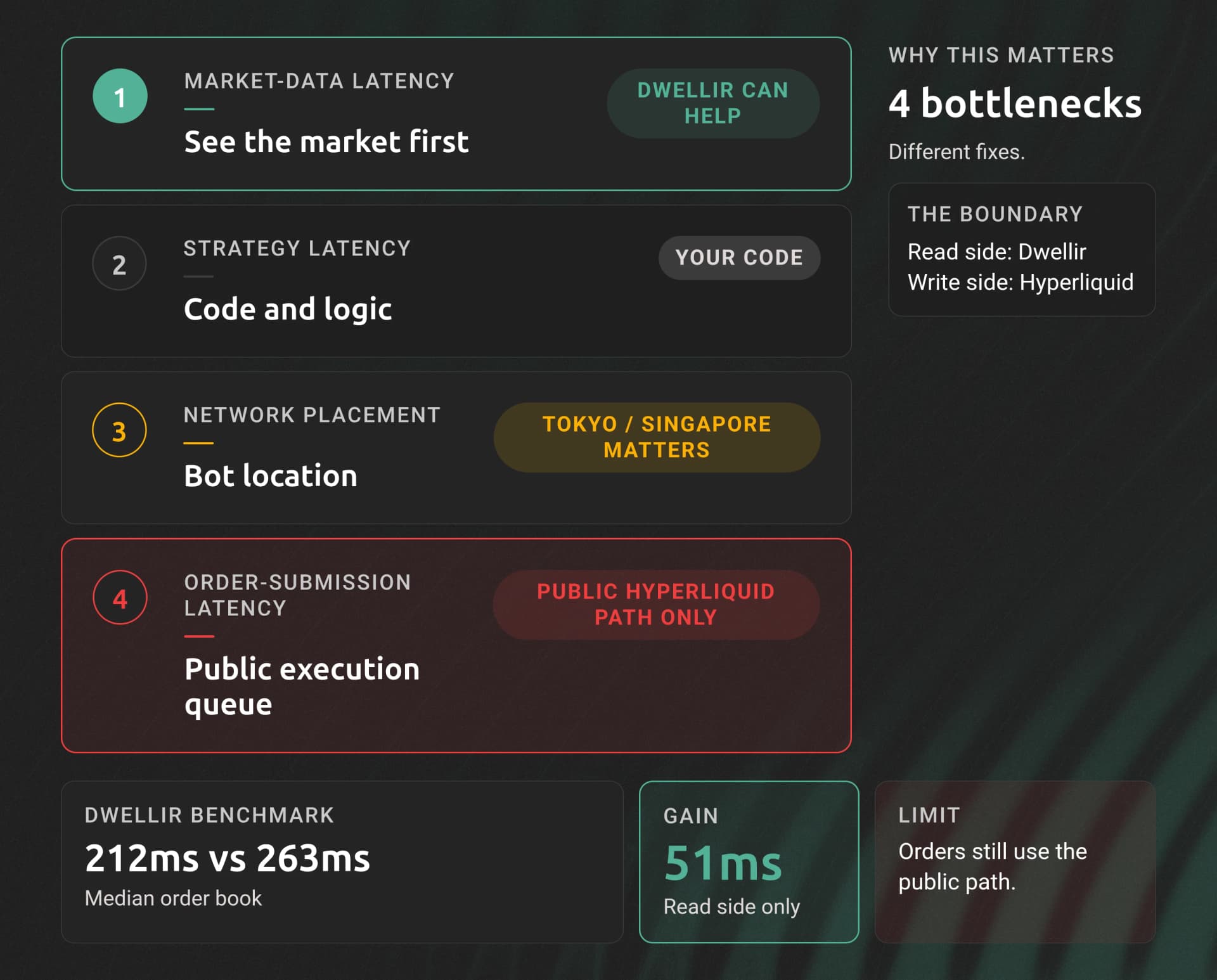Select the yellow number 3 circle
Viewport: 1217px width, 980px height.
(119, 430)
